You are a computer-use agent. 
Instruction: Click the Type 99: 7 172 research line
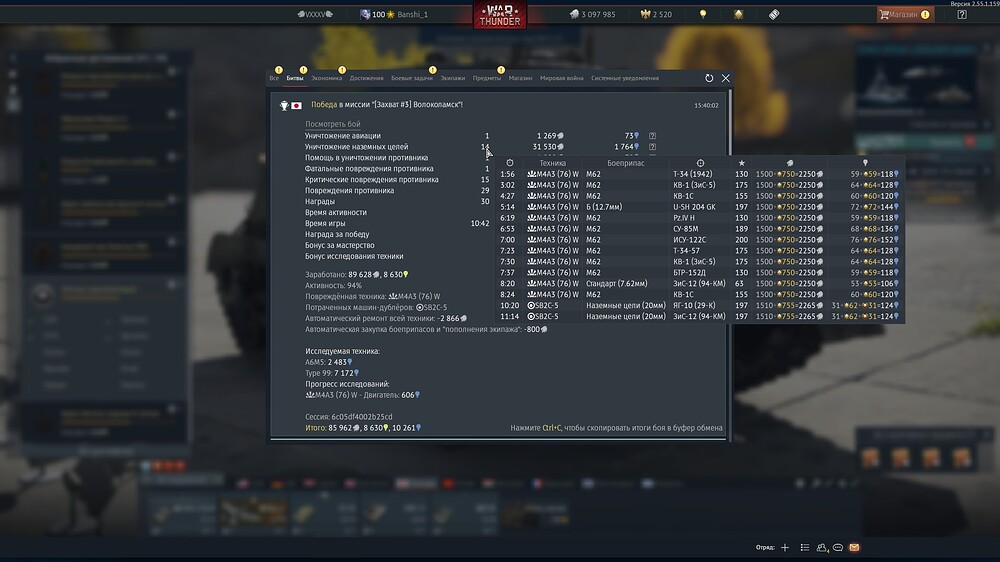(332, 373)
